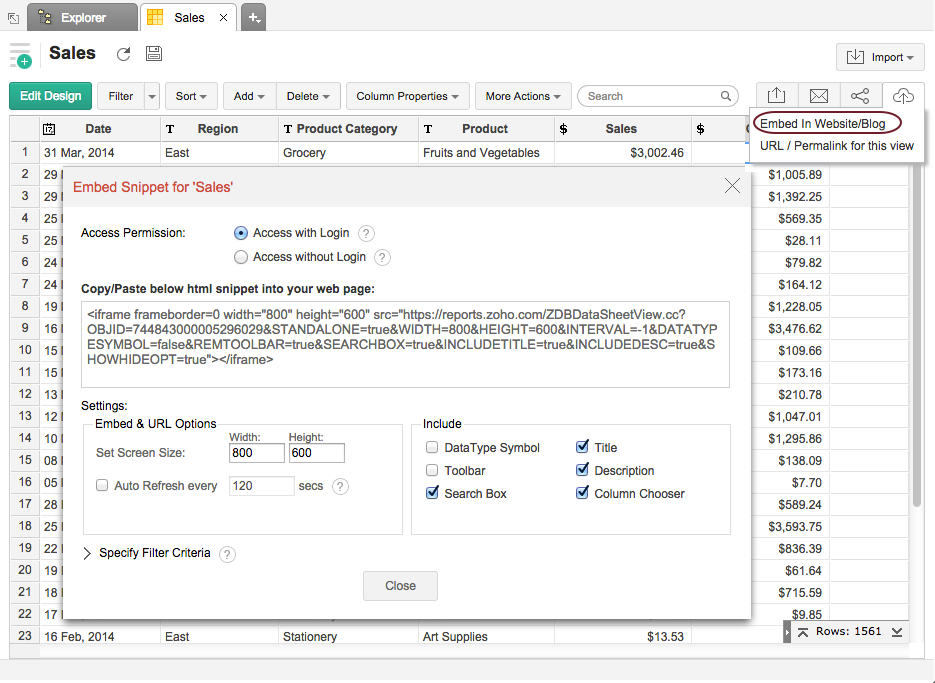The image size is (935, 683).
Task: Close the Embed Snippet dialog with X
Action: point(732,186)
